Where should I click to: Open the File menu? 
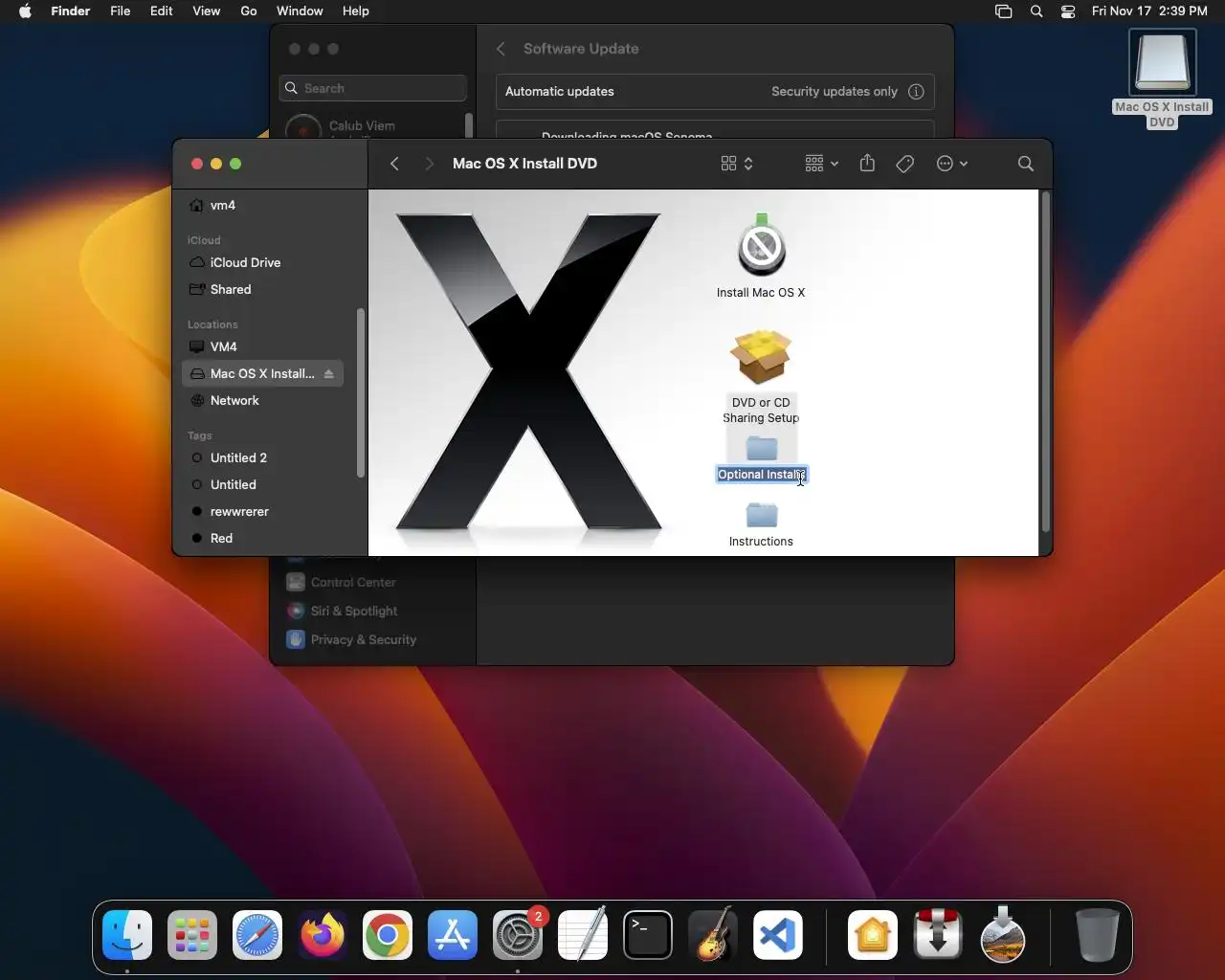pos(121,11)
